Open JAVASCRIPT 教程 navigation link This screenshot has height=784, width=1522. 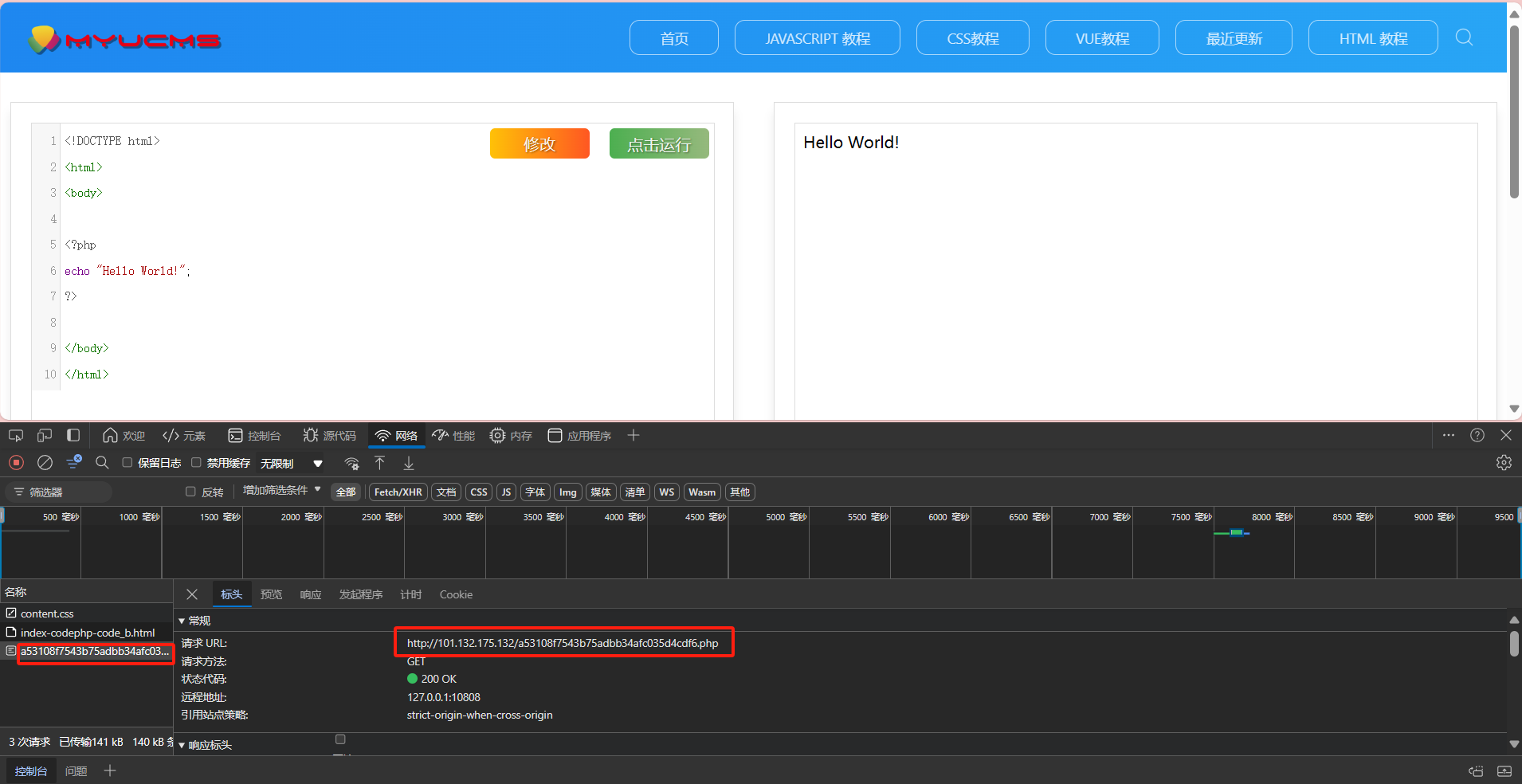818,37
